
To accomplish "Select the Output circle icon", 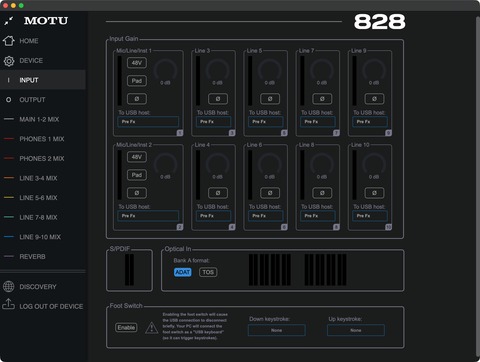I will (x=9, y=100).
